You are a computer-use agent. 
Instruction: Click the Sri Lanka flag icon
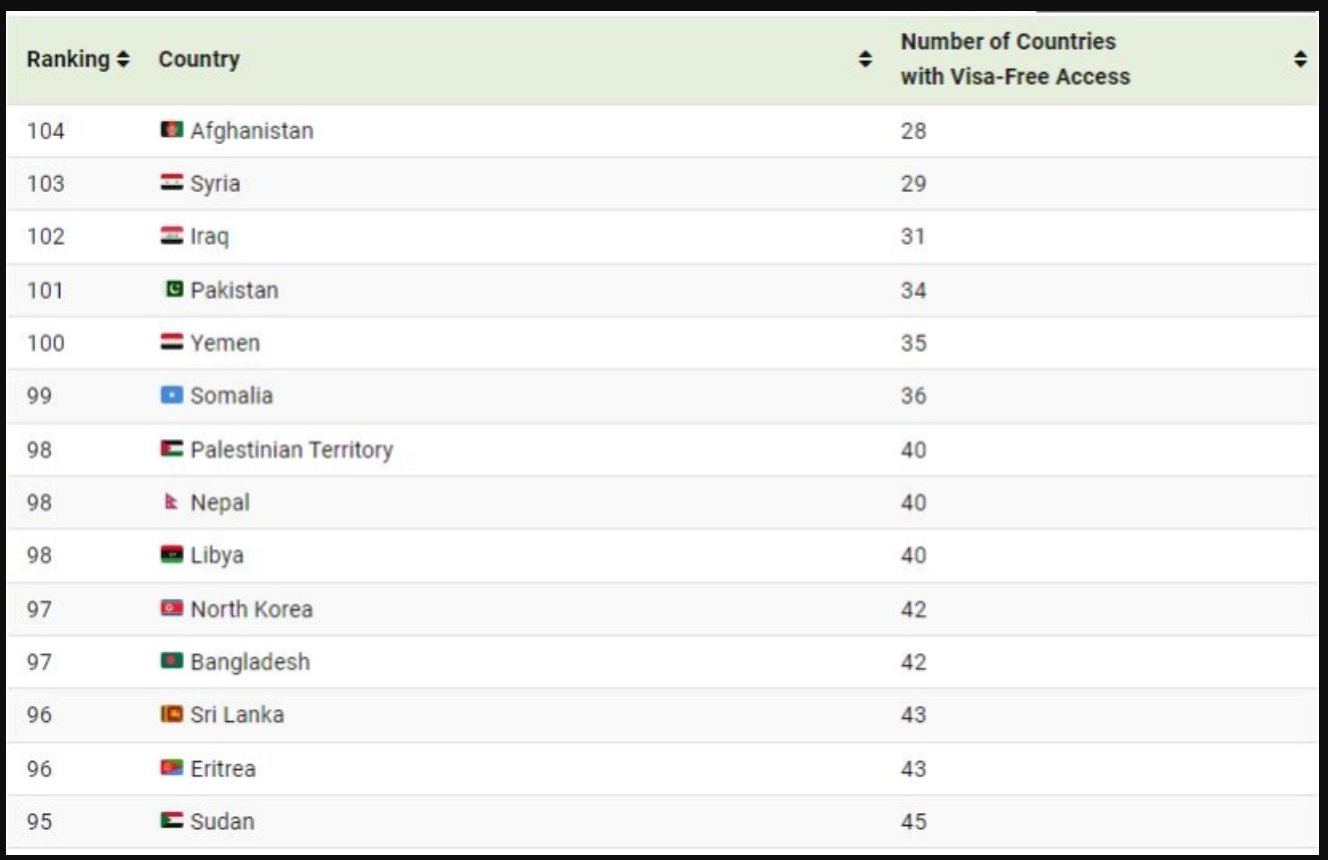(171, 714)
